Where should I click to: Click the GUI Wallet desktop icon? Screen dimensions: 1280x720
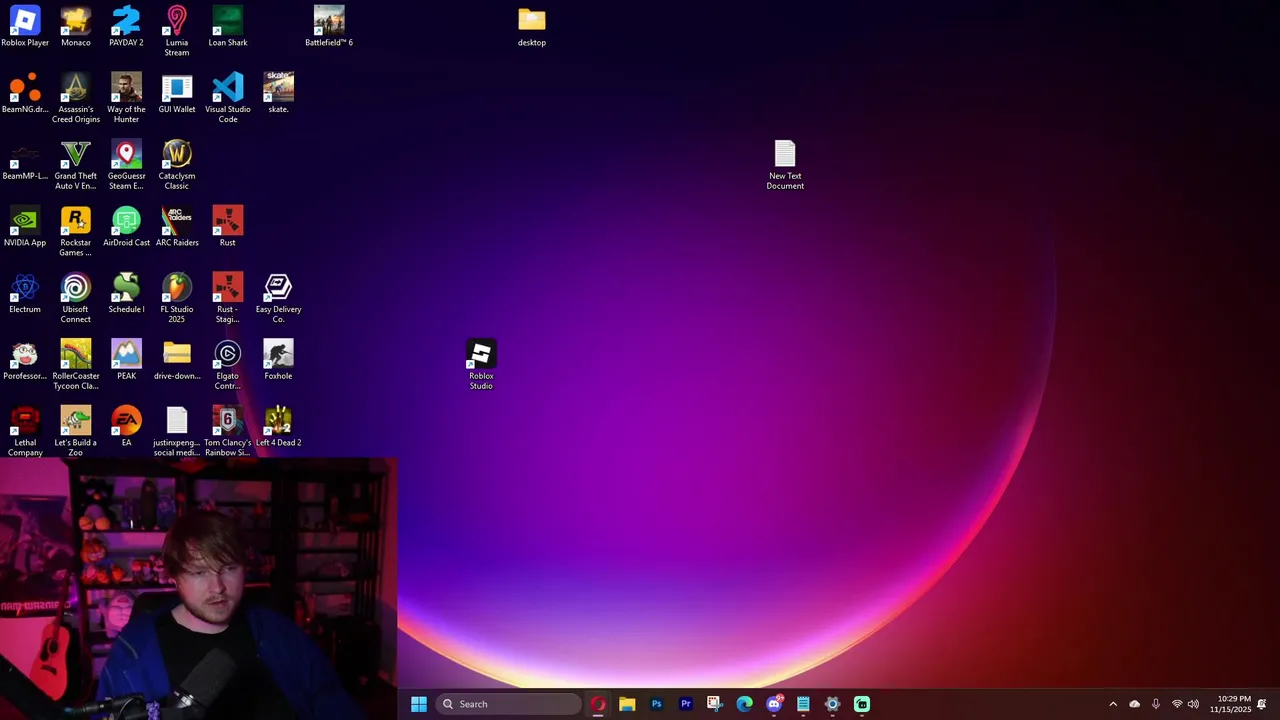click(177, 93)
